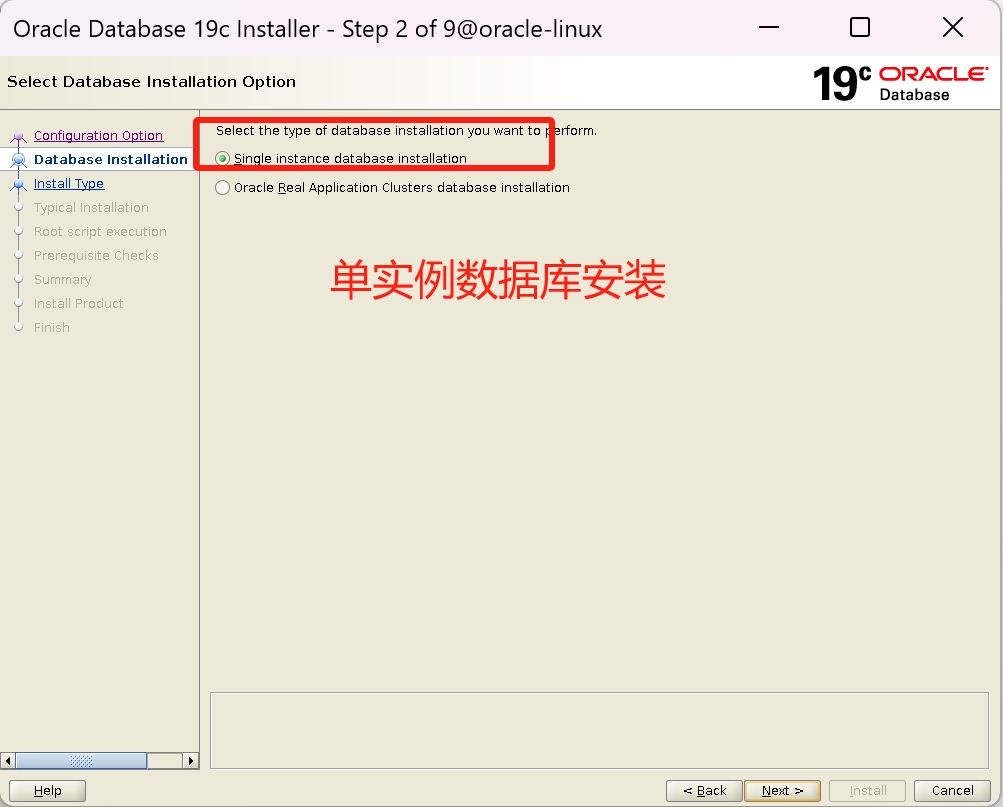Image resolution: width=1003 pixels, height=807 pixels.
Task: Click the Root script execution step label
Action: click(100, 231)
